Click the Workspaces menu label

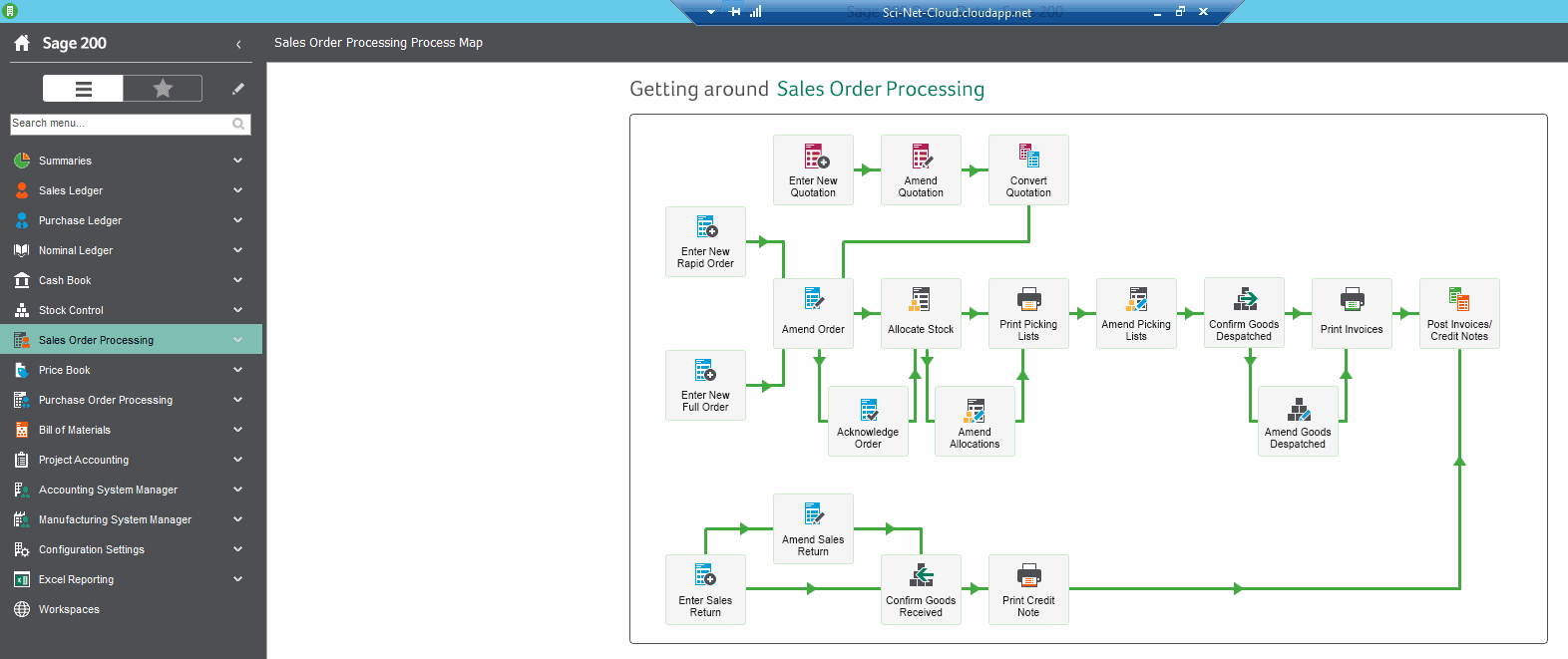click(x=69, y=609)
